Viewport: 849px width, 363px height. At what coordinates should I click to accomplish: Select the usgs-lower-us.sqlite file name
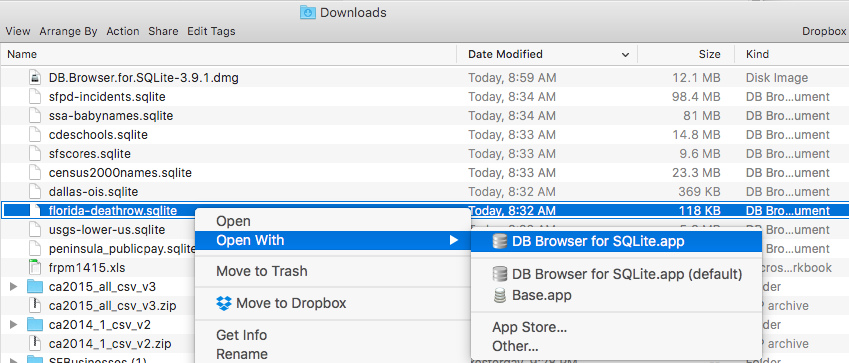107,230
